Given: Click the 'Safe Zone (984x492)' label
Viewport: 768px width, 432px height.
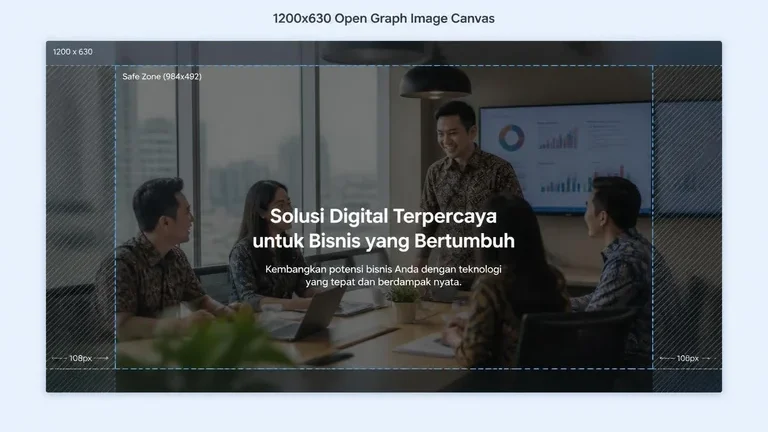Looking at the screenshot, I should [162, 76].
